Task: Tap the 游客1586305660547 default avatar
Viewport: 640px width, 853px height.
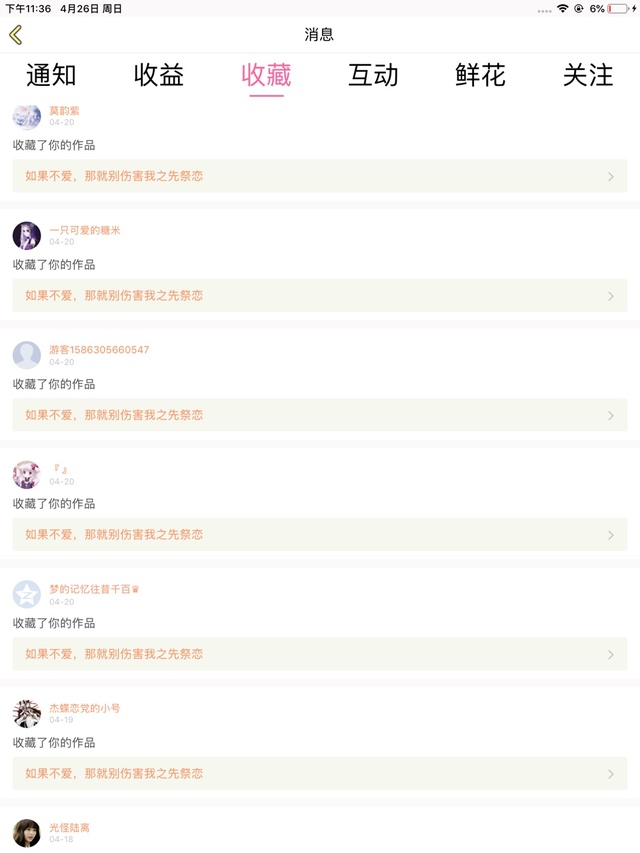Action: 27,355
